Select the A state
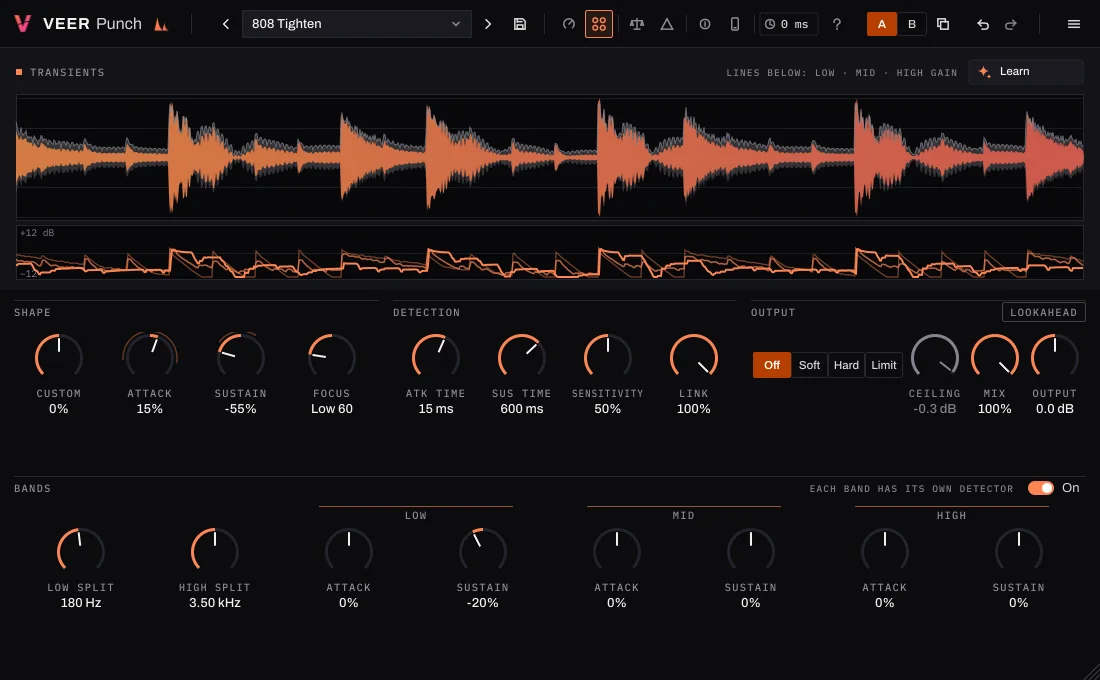1100x680 pixels. click(x=882, y=24)
